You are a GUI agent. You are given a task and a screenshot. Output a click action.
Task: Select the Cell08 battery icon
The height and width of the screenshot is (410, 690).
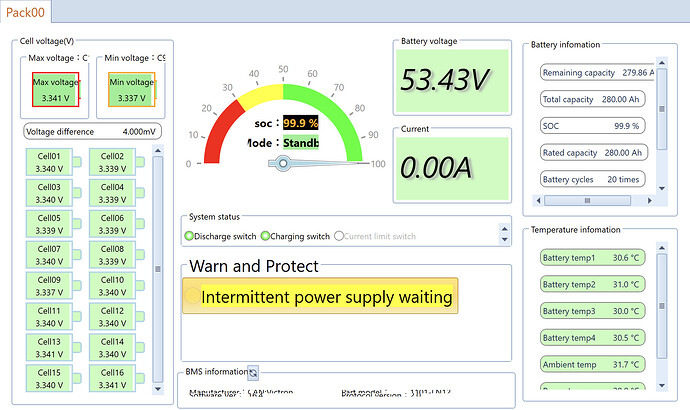(117, 255)
